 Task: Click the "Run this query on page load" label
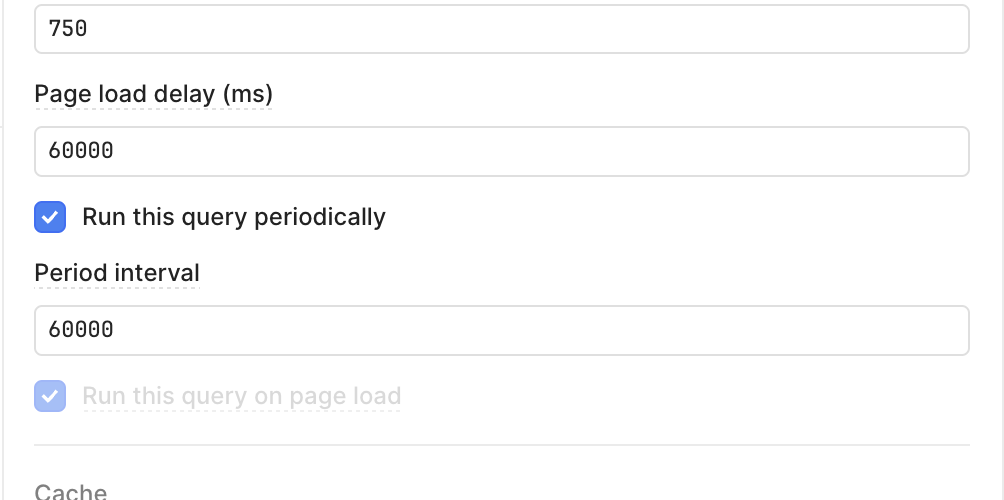pyautogui.click(x=241, y=396)
